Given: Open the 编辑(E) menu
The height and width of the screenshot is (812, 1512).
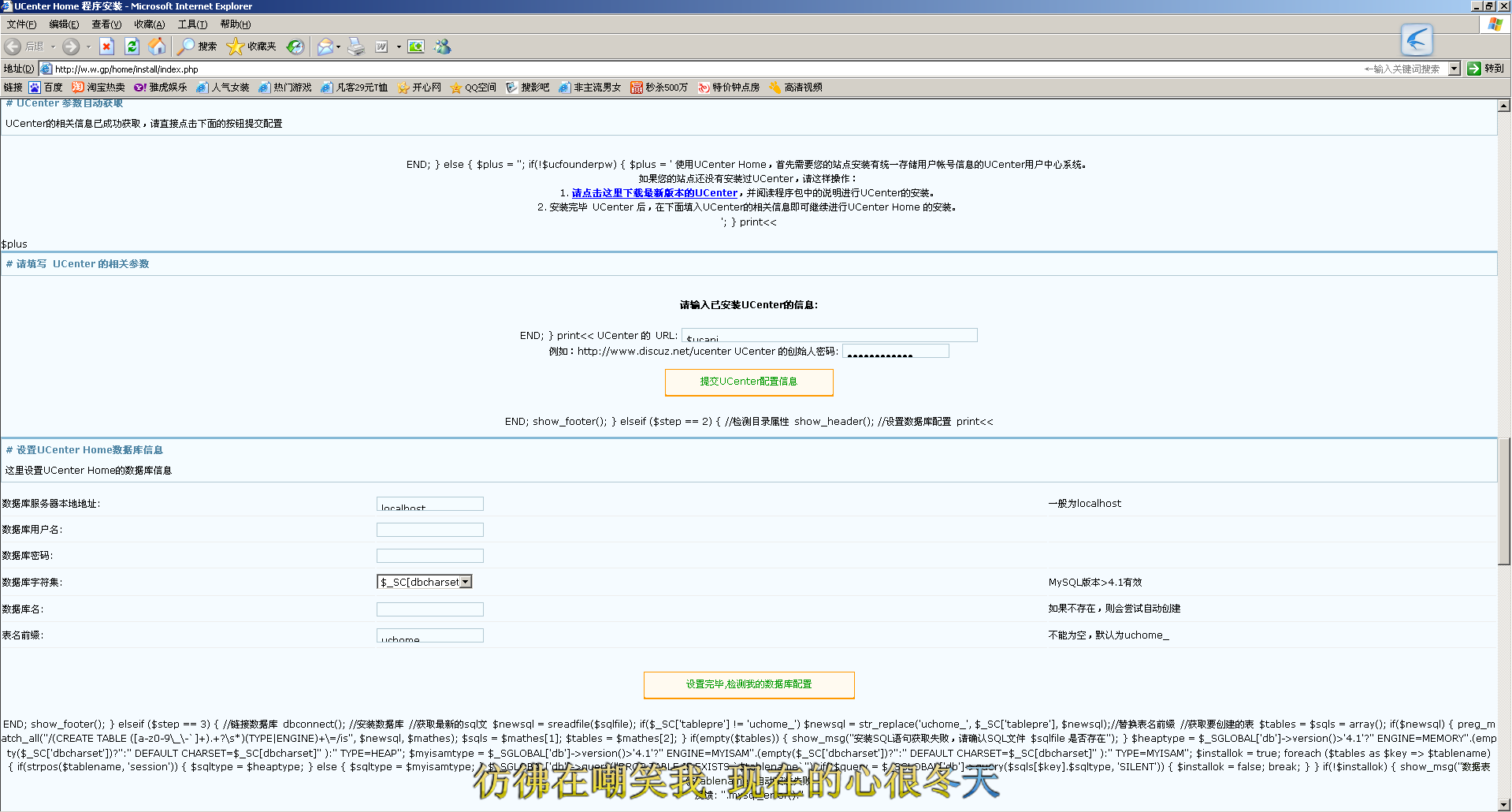Looking at the screenshot, I should tap(64, 24).
